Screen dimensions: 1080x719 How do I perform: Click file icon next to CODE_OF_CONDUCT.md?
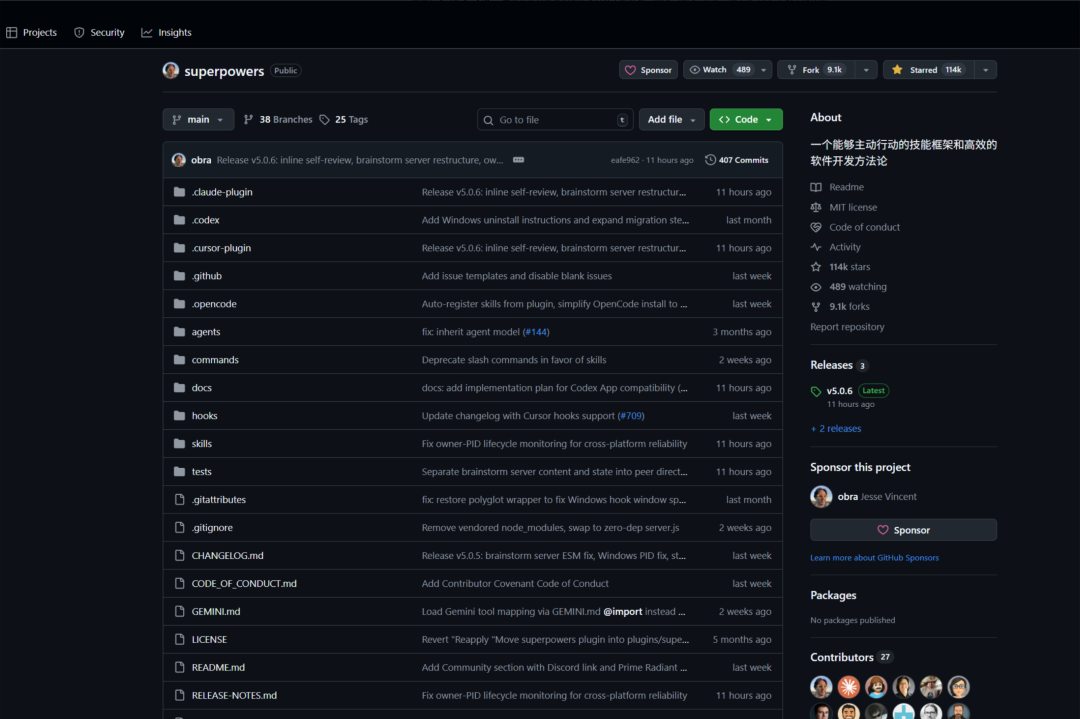[179, 583]
